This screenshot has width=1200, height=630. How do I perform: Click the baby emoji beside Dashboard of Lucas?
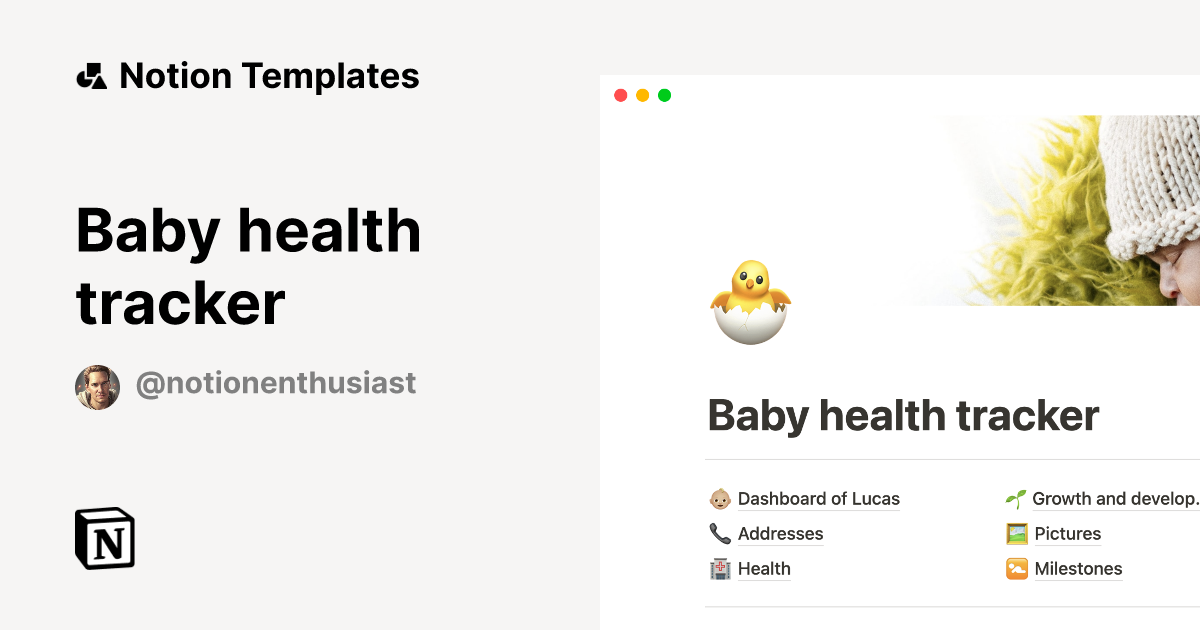[719, 499]
